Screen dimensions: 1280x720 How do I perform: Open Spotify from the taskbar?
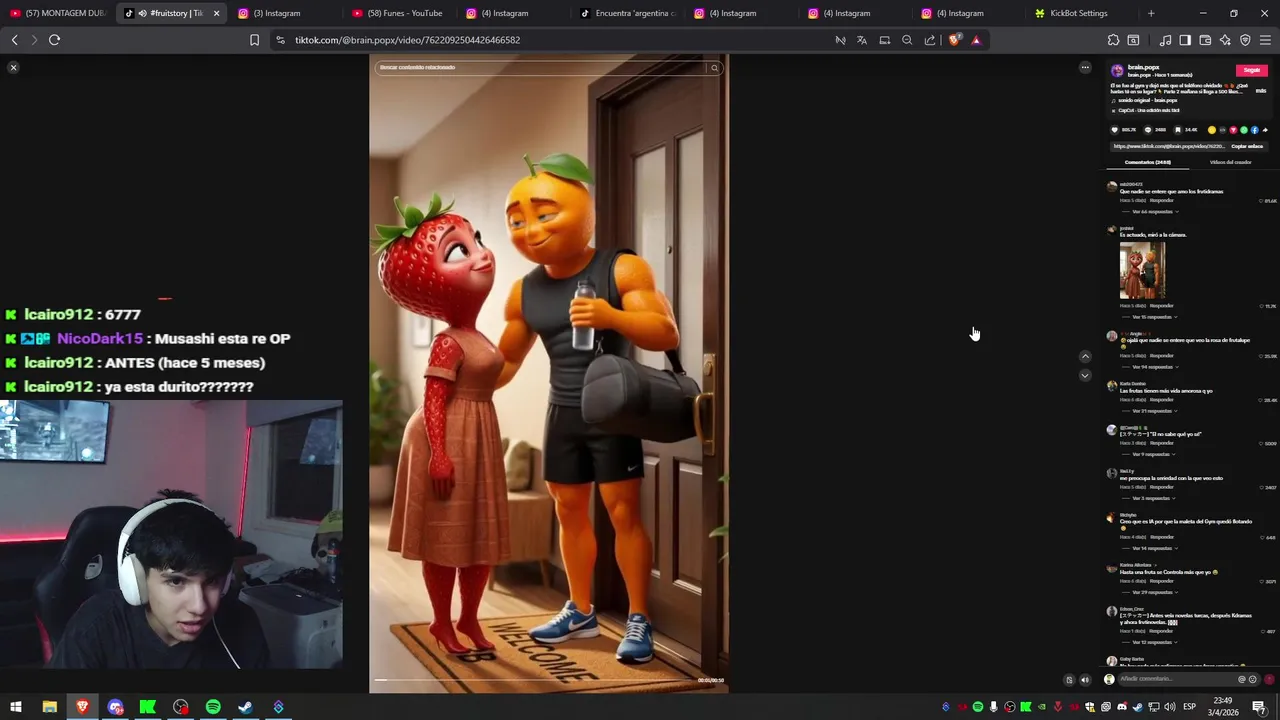[x=213, y=707]
